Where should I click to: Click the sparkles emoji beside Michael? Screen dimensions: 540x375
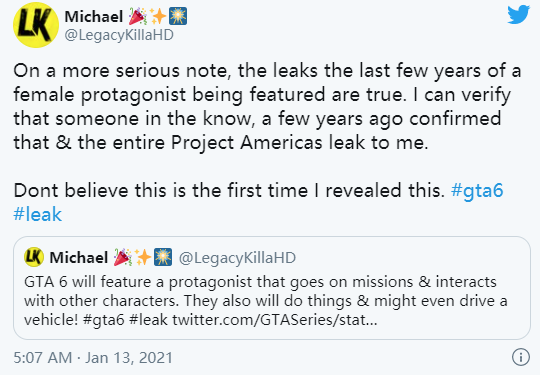(x=158, y=17)
